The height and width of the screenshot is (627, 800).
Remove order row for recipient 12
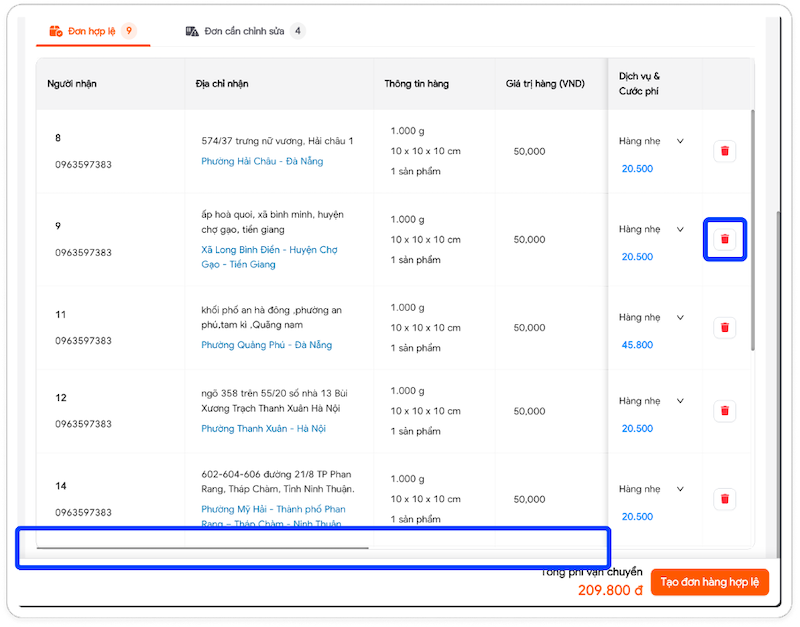point(725,411)
